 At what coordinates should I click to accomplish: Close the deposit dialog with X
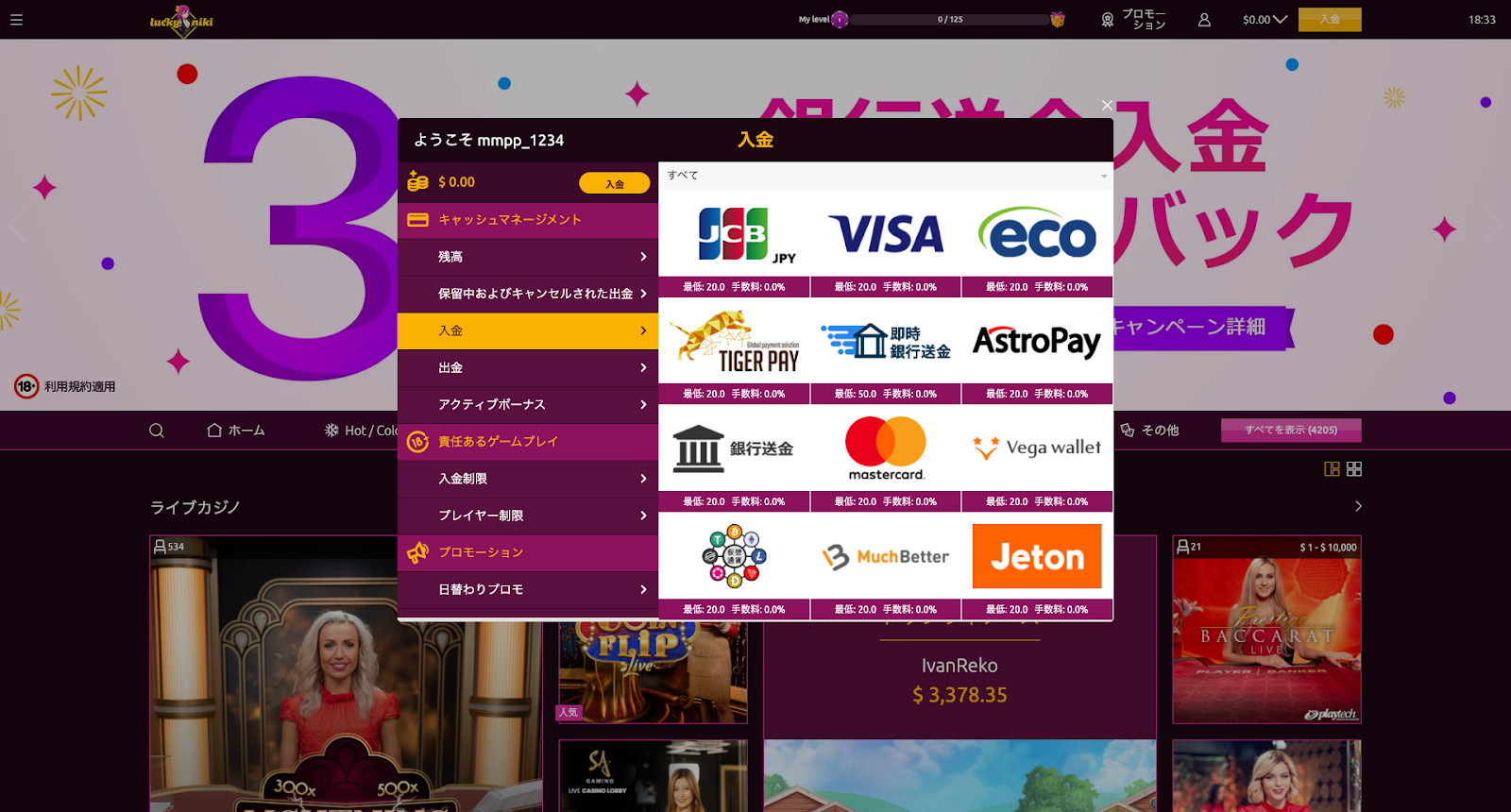click(x=1107, y=105)
